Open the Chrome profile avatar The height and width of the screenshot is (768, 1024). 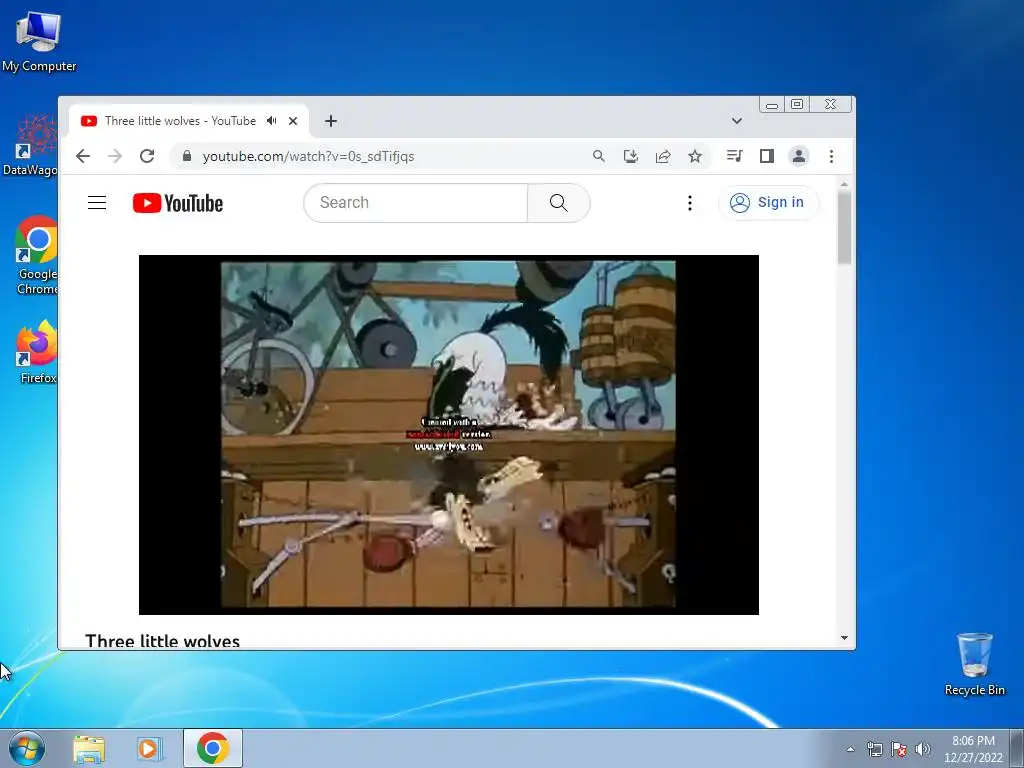799,156
